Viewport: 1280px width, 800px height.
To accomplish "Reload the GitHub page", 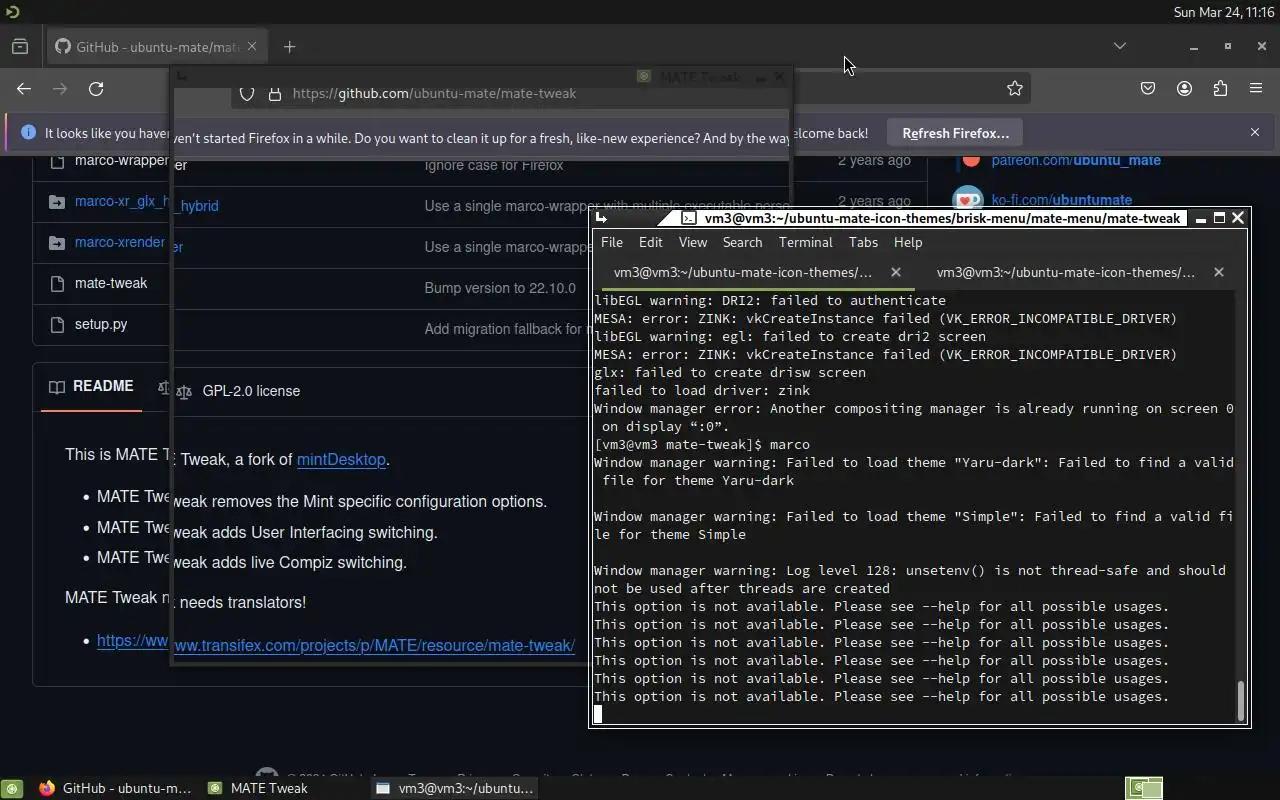I will [96, 89].
